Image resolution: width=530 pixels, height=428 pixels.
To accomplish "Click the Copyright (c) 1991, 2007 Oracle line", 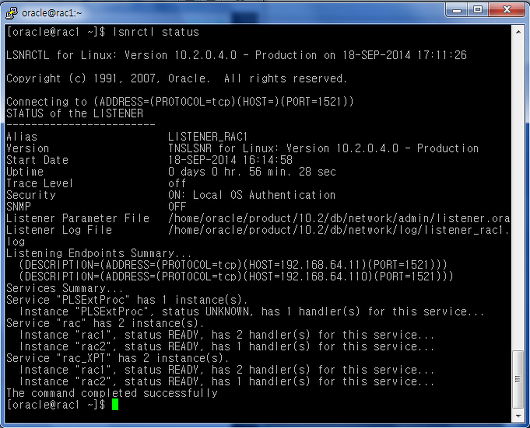I will coord(176,78).
